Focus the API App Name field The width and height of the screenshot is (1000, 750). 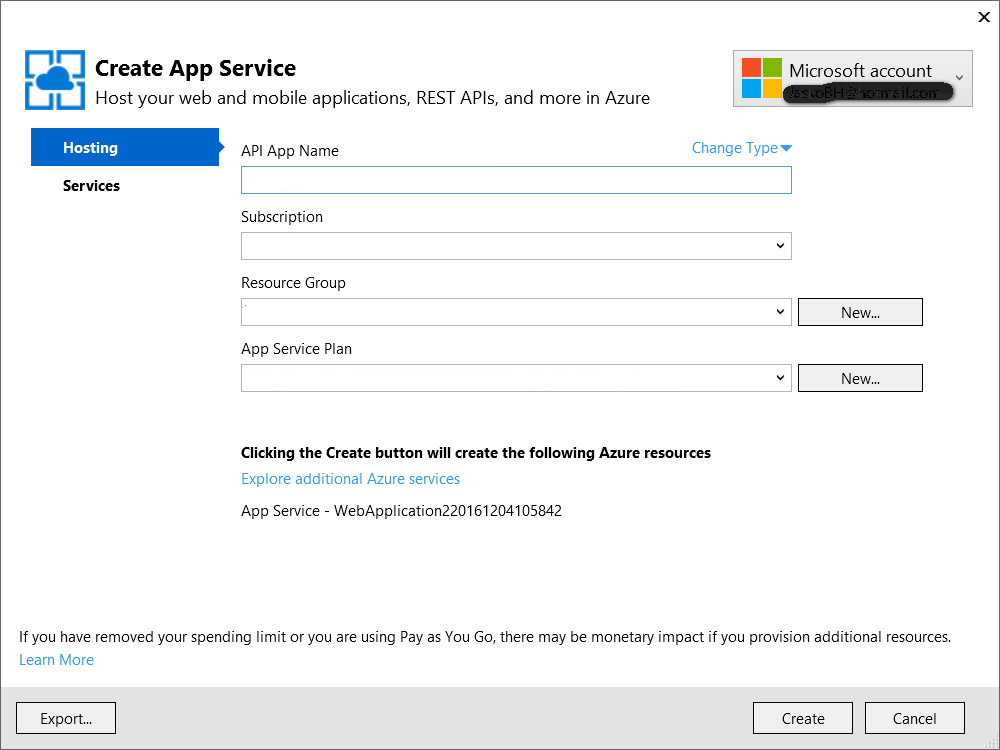click(516, 180)
